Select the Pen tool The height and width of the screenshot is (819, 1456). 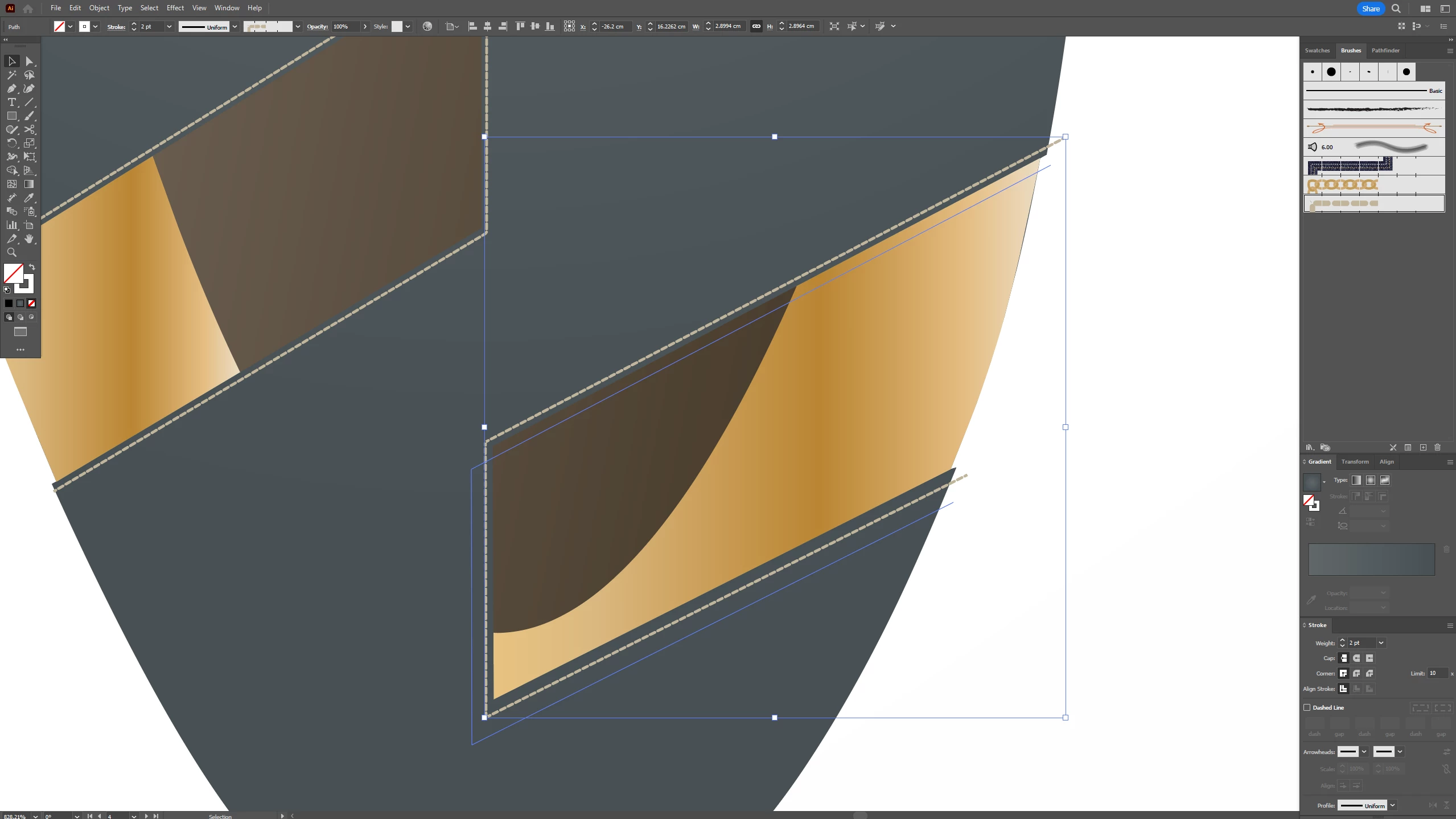pyautogui.click(x=11, y=88)
